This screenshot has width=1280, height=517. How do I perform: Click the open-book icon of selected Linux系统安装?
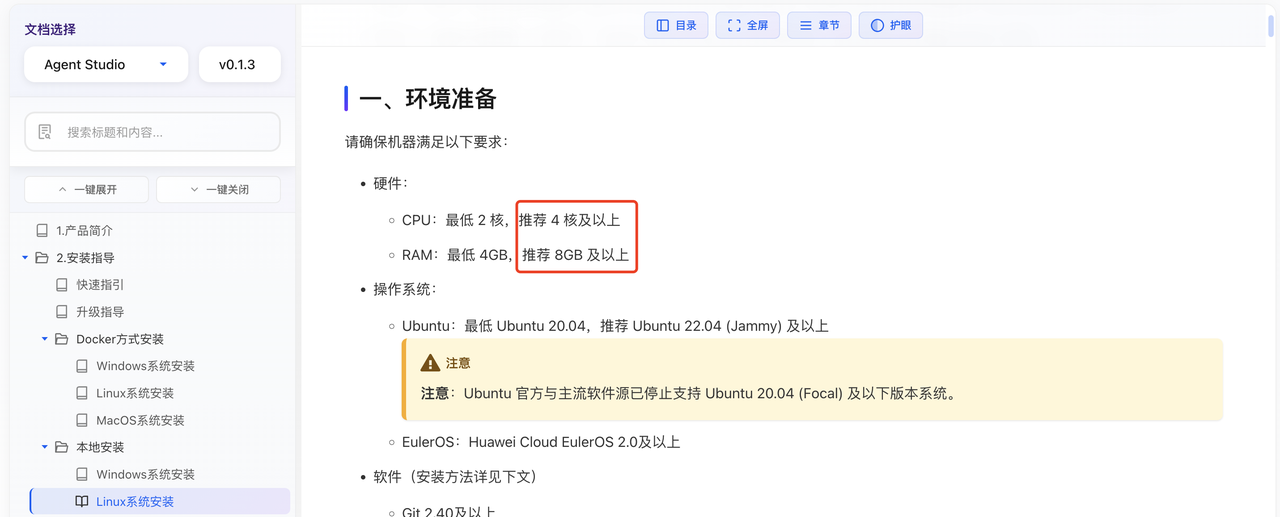point(82,501)
